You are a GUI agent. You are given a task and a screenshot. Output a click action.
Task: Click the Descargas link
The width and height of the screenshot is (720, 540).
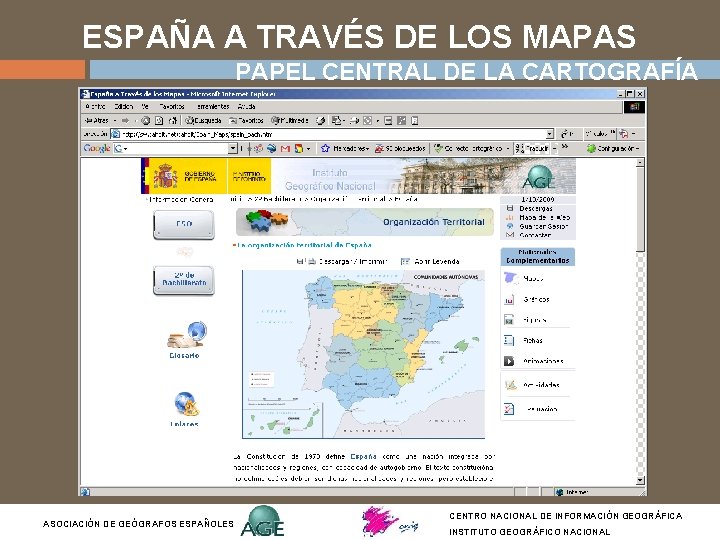(535, 208)
